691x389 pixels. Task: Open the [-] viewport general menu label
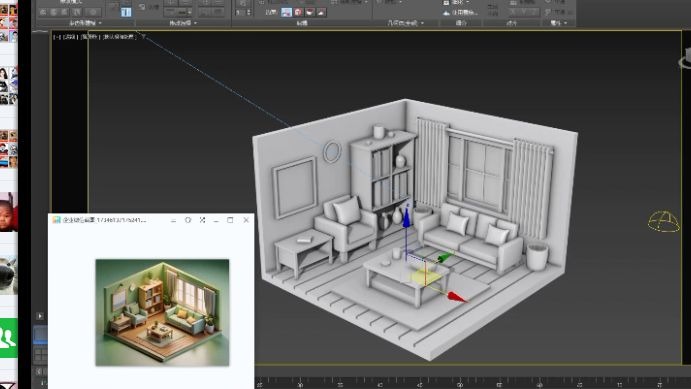[x=57, y=37]
